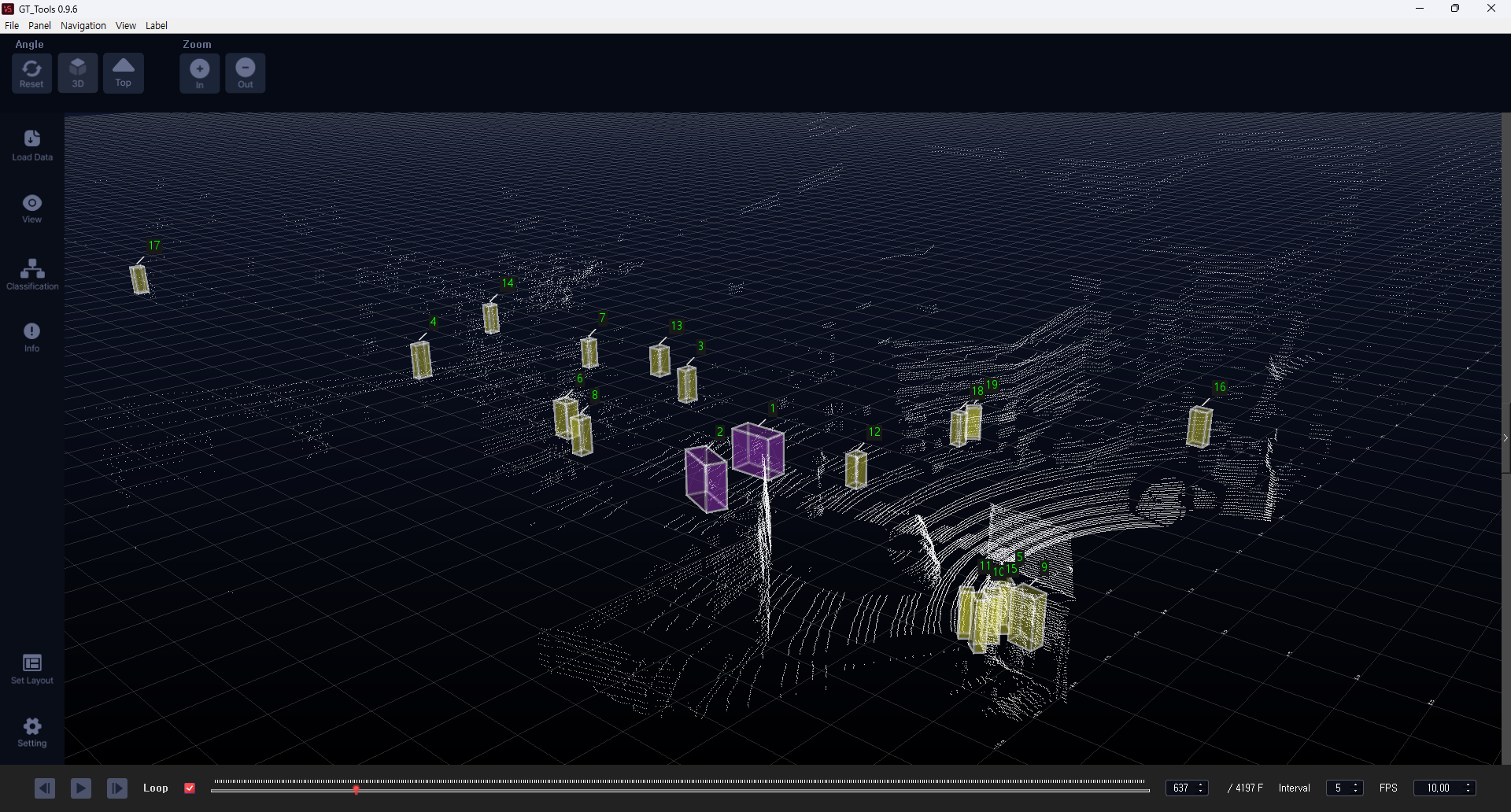Click the frame number stepper arrows

[1201, 788]
